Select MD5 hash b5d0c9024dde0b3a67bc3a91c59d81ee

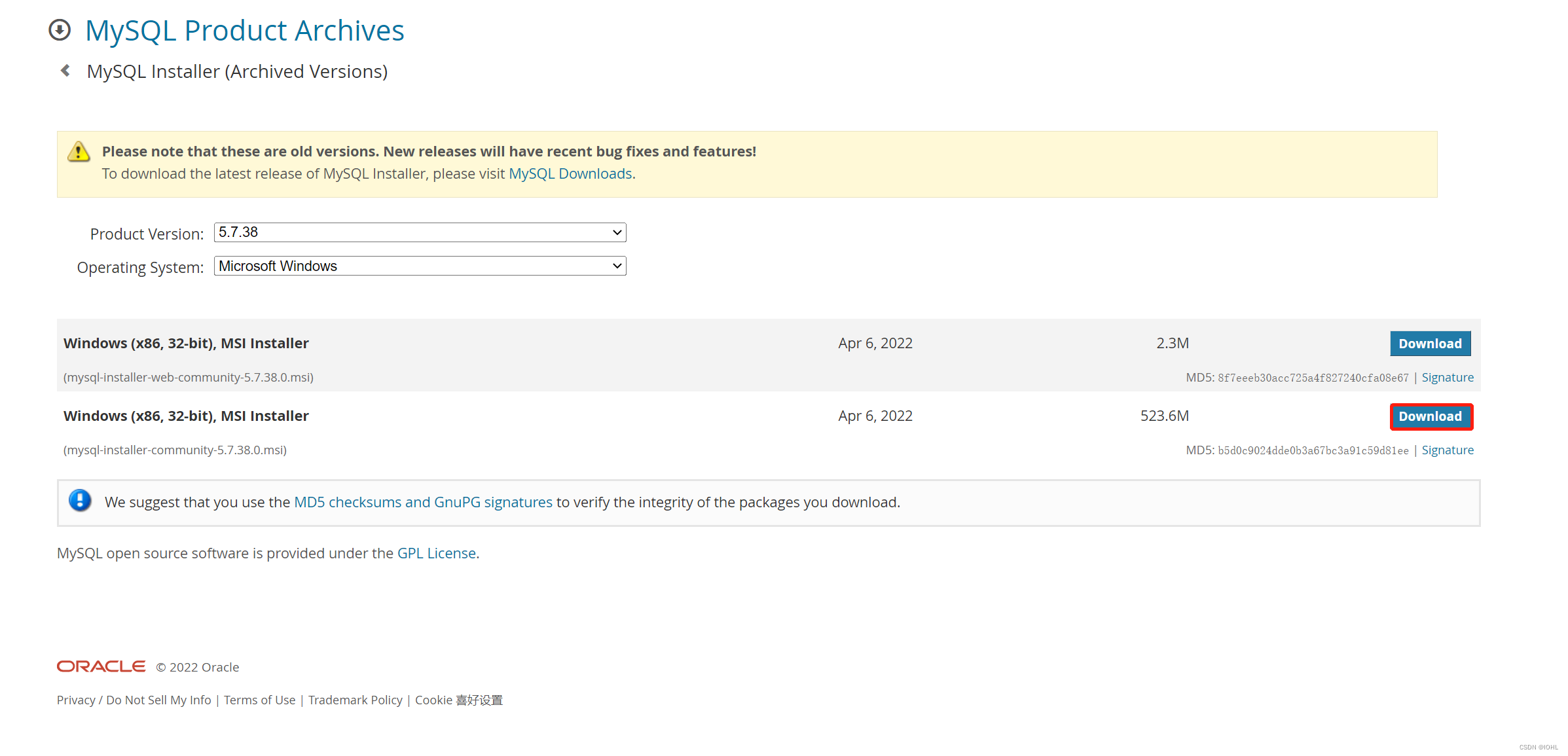click(x=1313, y=450)
